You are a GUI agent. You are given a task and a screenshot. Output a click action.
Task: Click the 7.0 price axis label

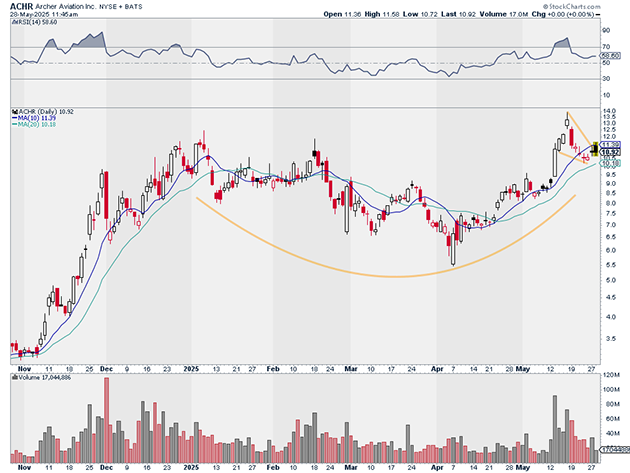(x=610, y=225)
